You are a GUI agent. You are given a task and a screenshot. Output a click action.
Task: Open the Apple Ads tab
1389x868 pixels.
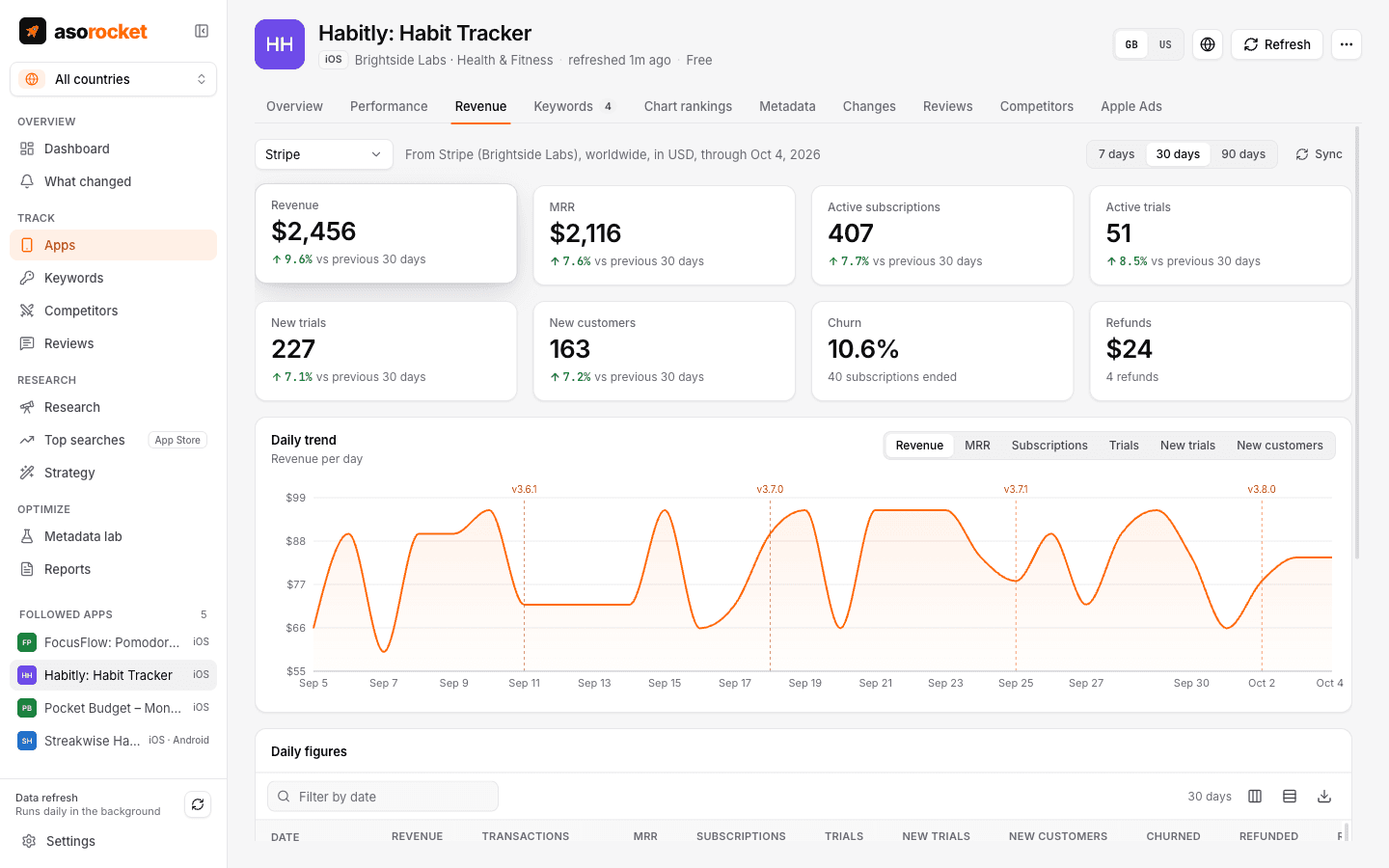coord(1131,106)
